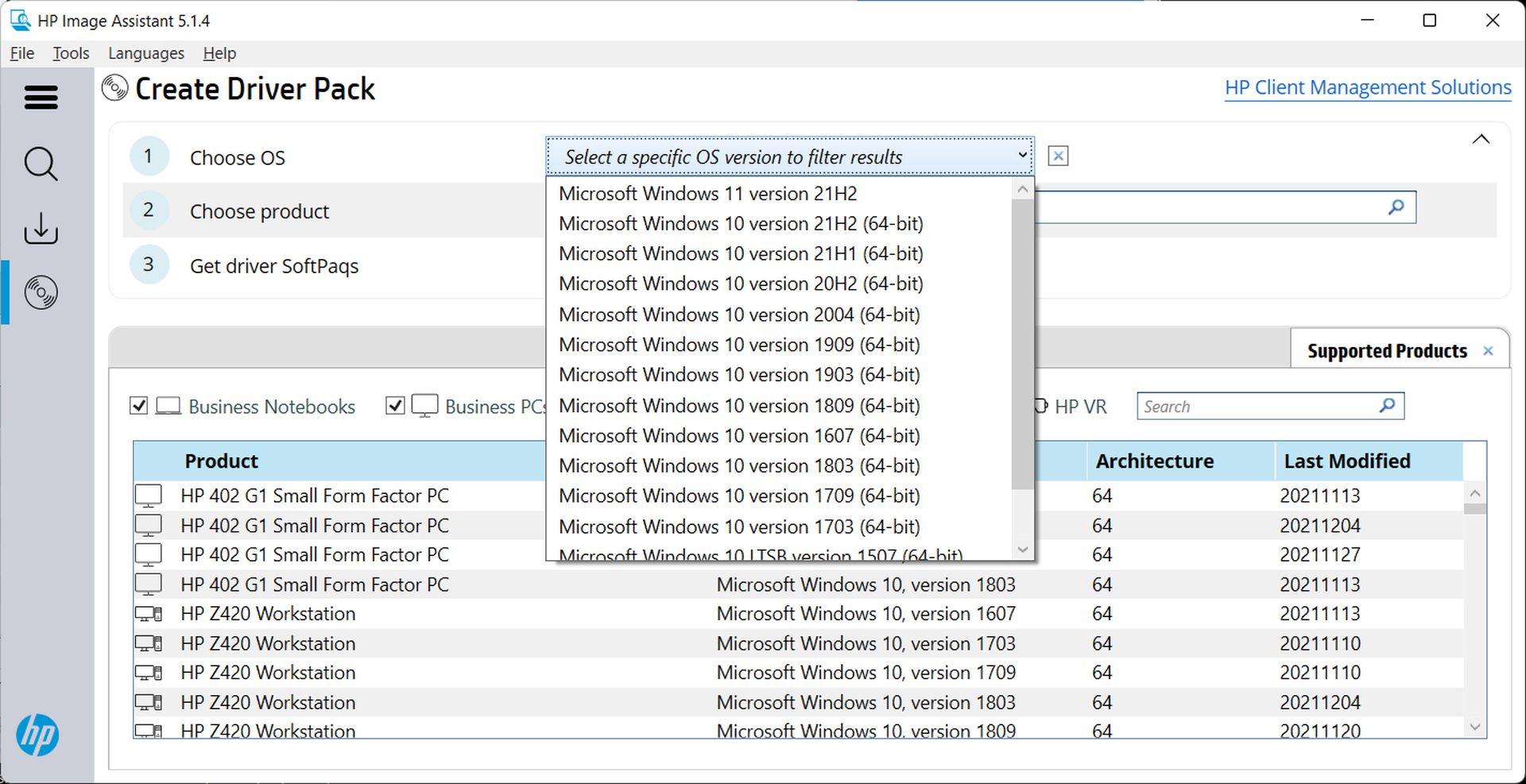Select HP 402 G1 row with version 1803
1526x784 pixels.
point(799,585)
